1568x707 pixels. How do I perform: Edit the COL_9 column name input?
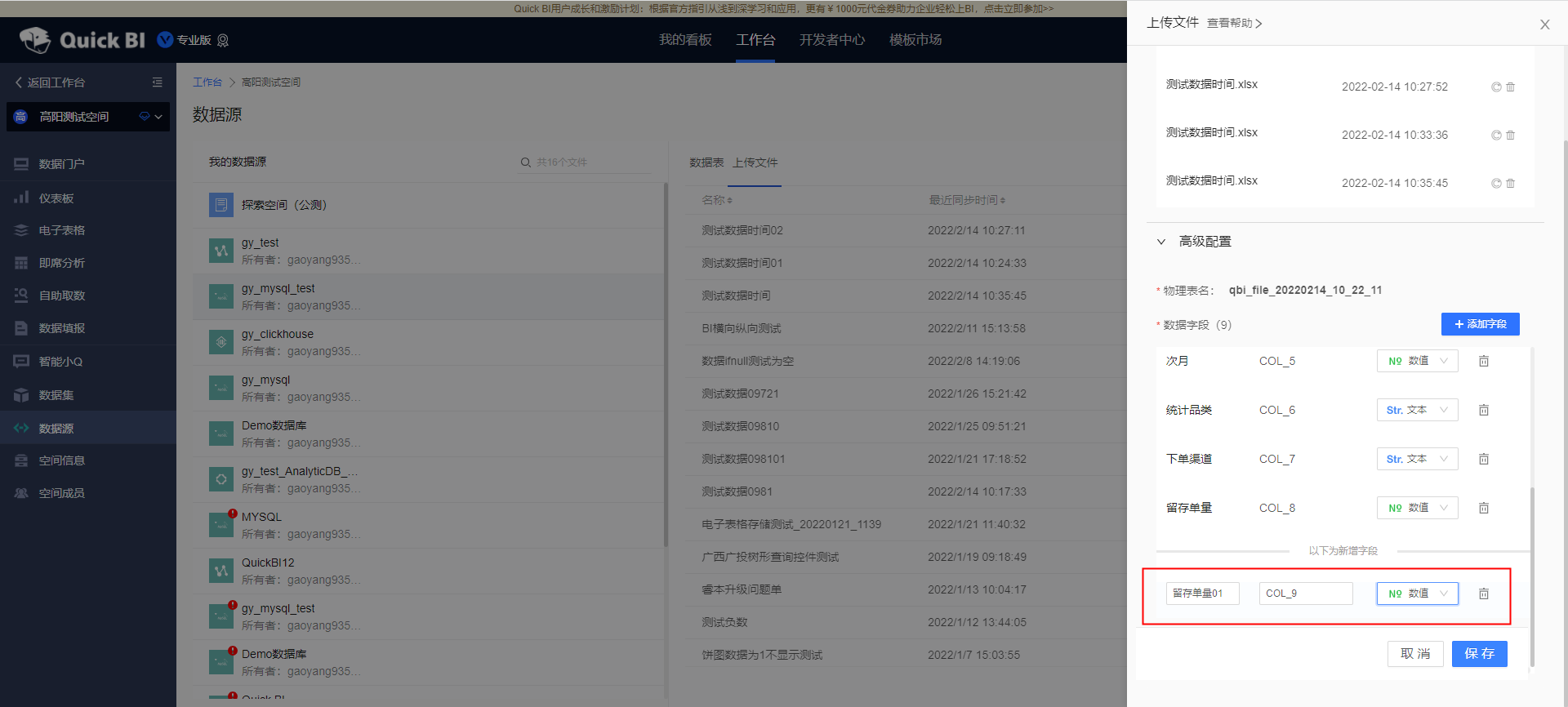click(x=1306, y=594)
